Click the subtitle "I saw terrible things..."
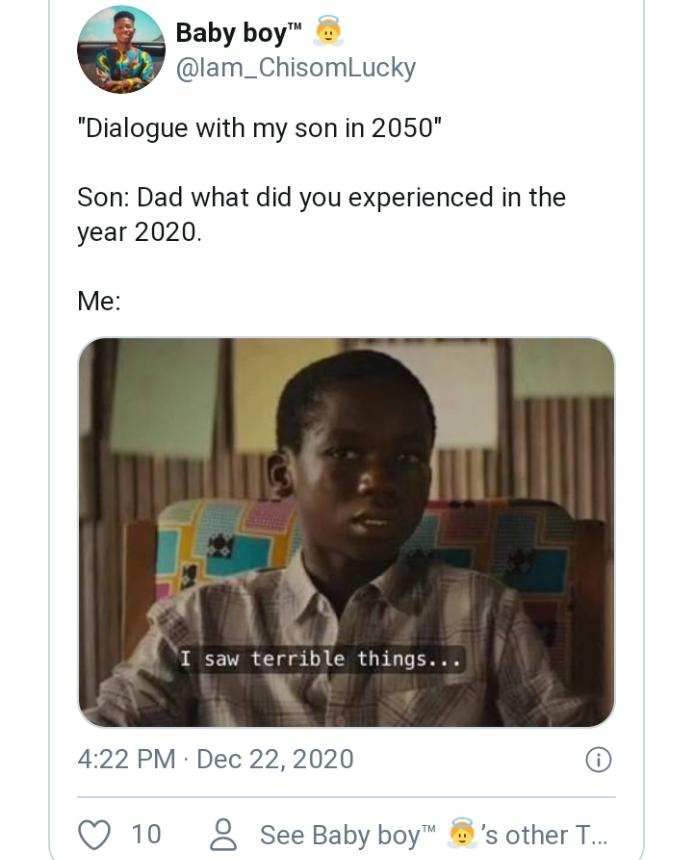 320,659
